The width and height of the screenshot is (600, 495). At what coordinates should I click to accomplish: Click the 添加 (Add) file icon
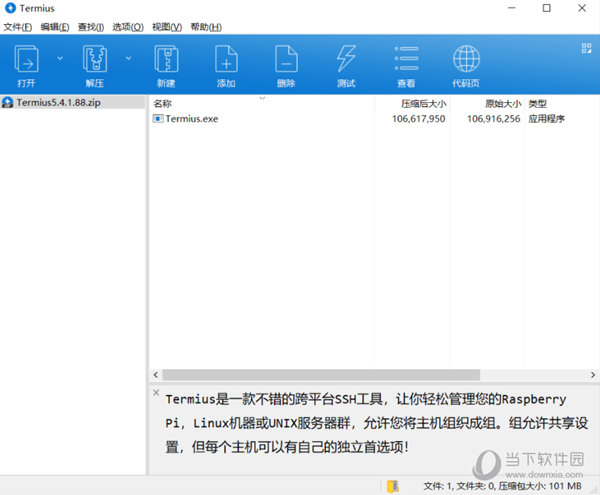coord(226,59)
